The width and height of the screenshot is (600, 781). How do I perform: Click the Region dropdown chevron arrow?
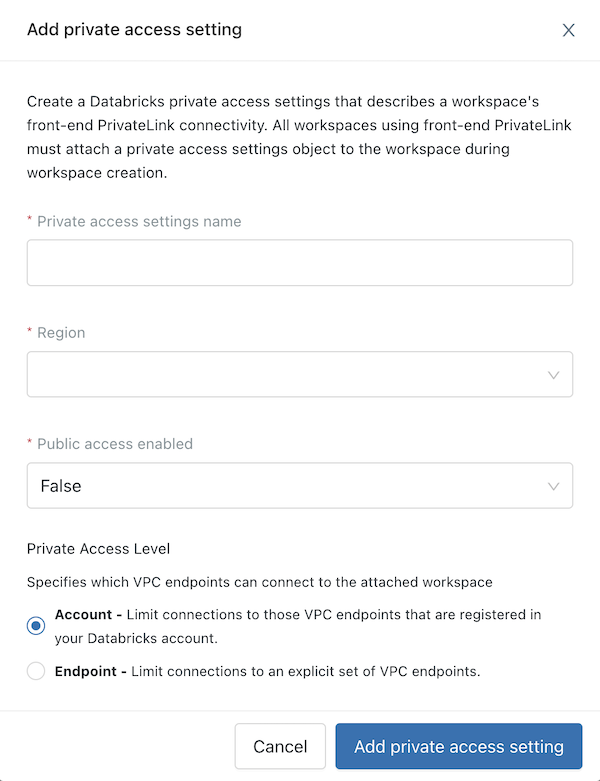click(x=554, y=375)
